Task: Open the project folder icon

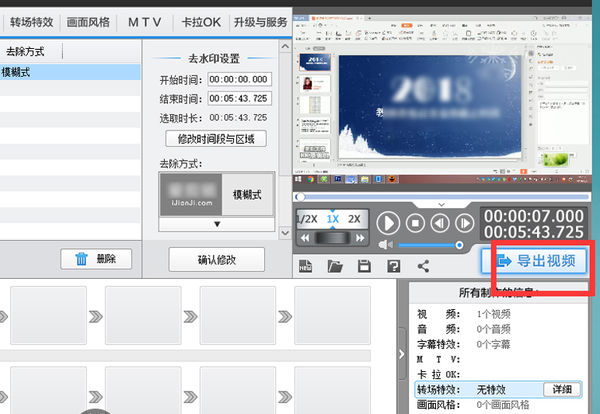Action: 335,266
